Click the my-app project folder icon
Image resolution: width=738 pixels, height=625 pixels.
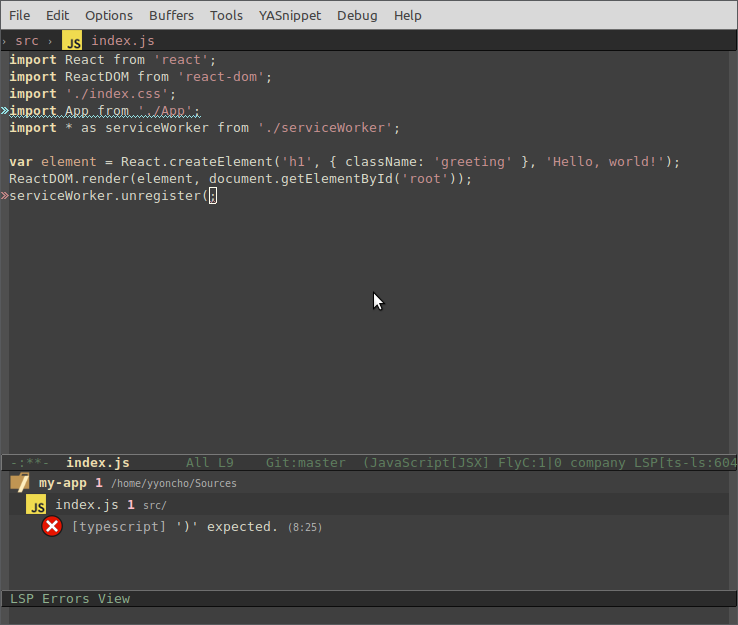(20, 483)
